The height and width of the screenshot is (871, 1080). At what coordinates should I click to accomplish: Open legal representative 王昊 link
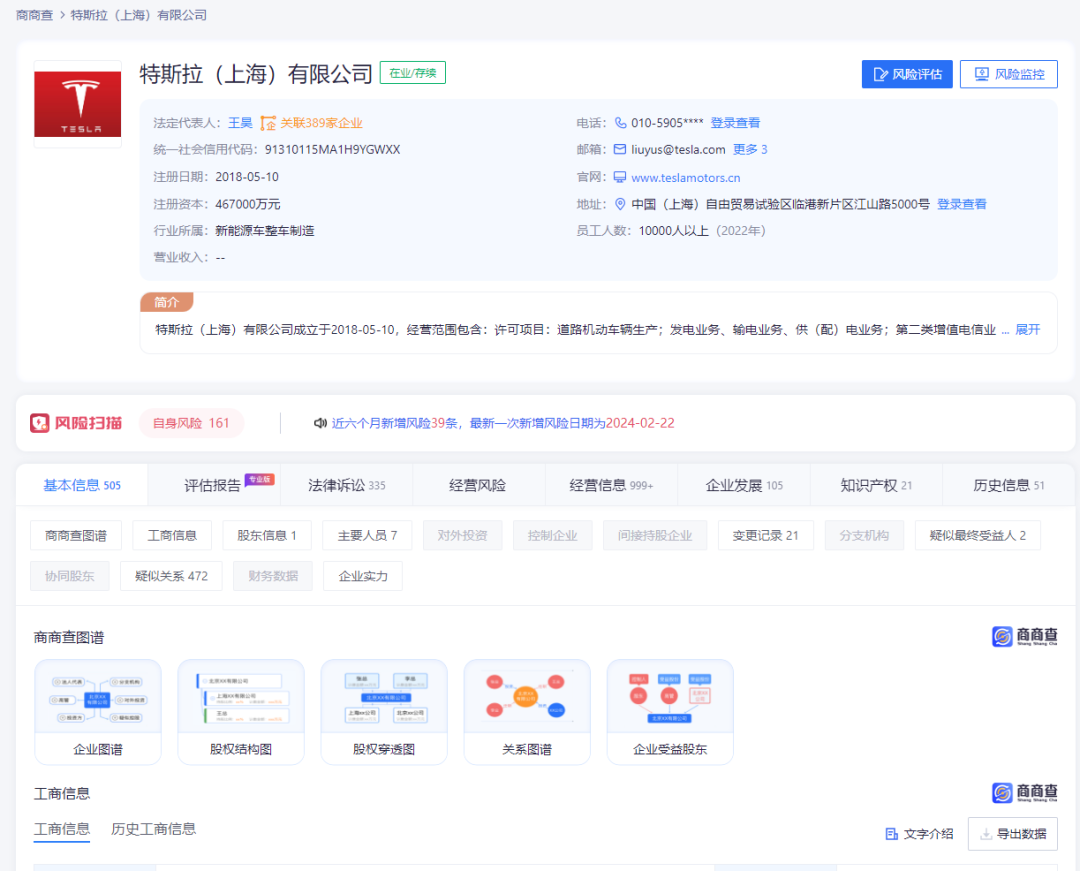[240, 123]
